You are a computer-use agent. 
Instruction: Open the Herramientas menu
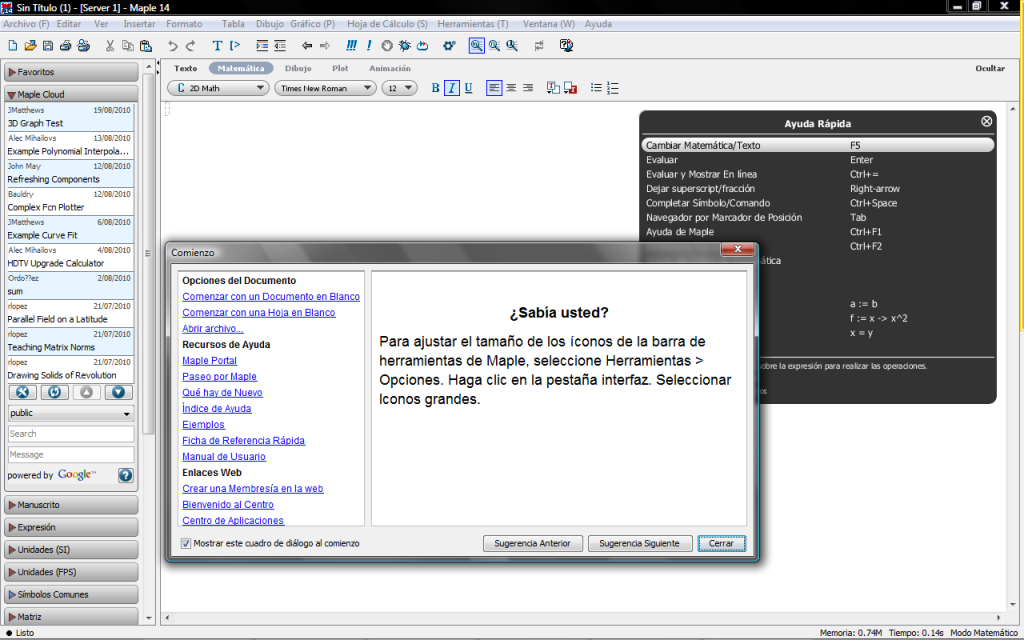473,24
